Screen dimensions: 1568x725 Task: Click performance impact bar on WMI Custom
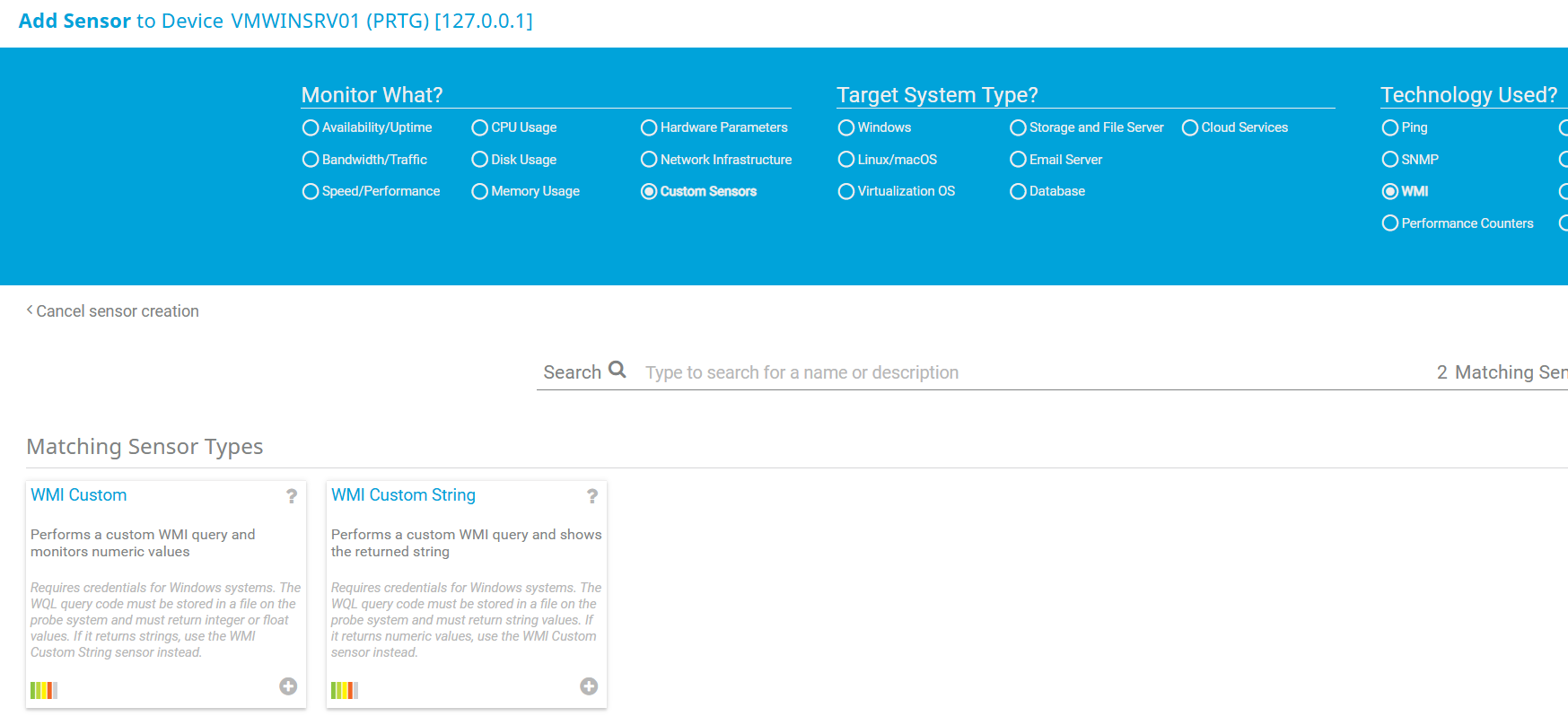(x=44, y=690)
